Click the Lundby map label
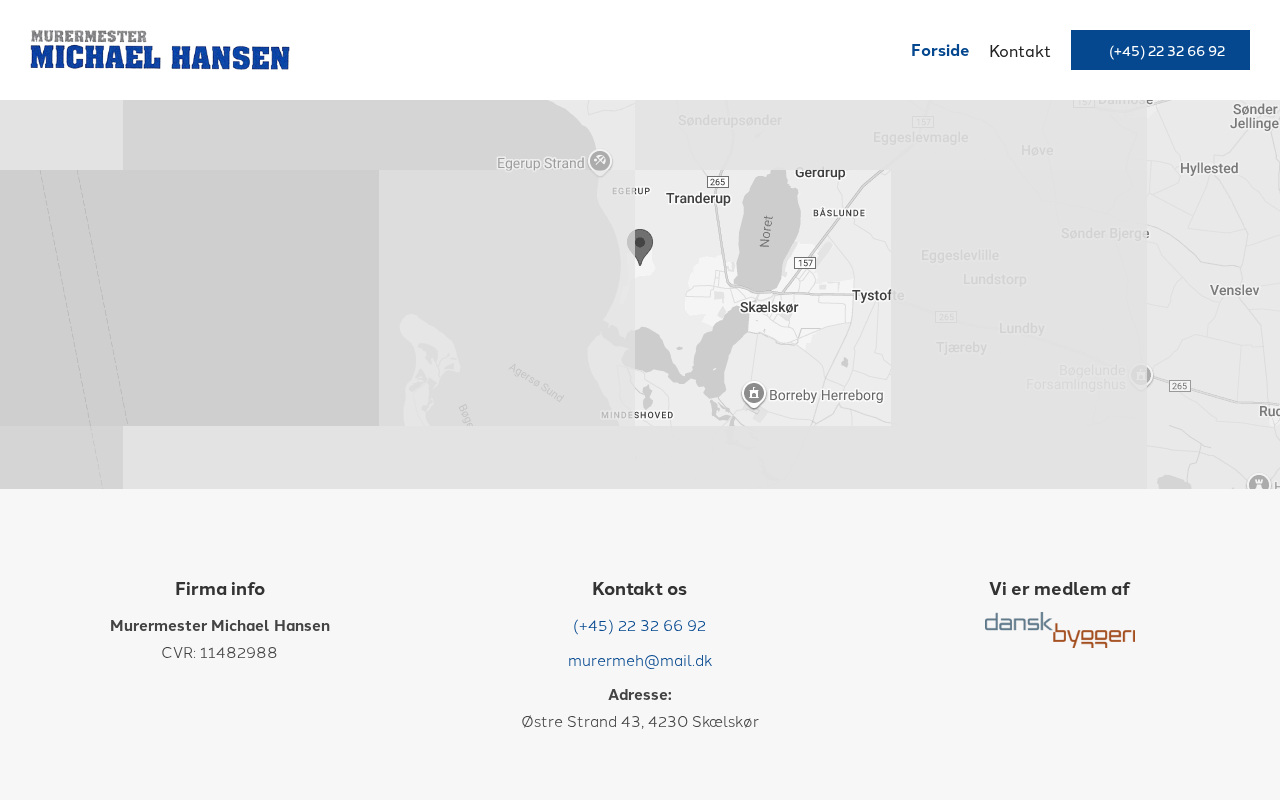 [1021, 327]
